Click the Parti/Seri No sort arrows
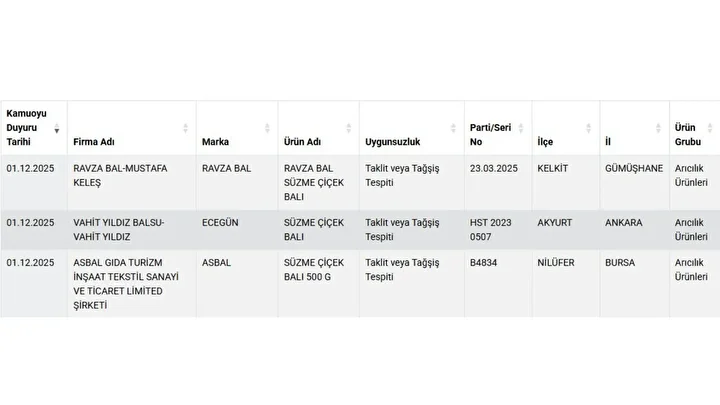 tap(522, 128)
